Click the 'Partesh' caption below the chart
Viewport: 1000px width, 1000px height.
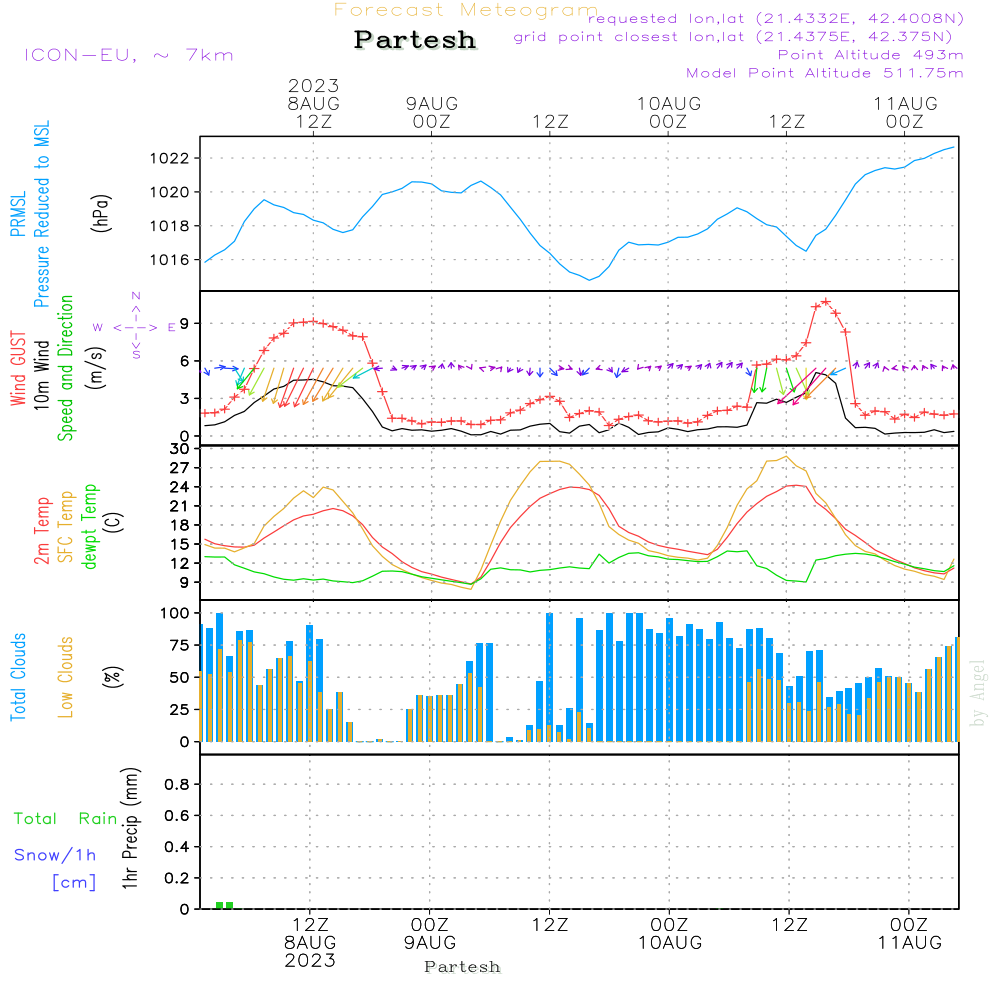[462, 967]
